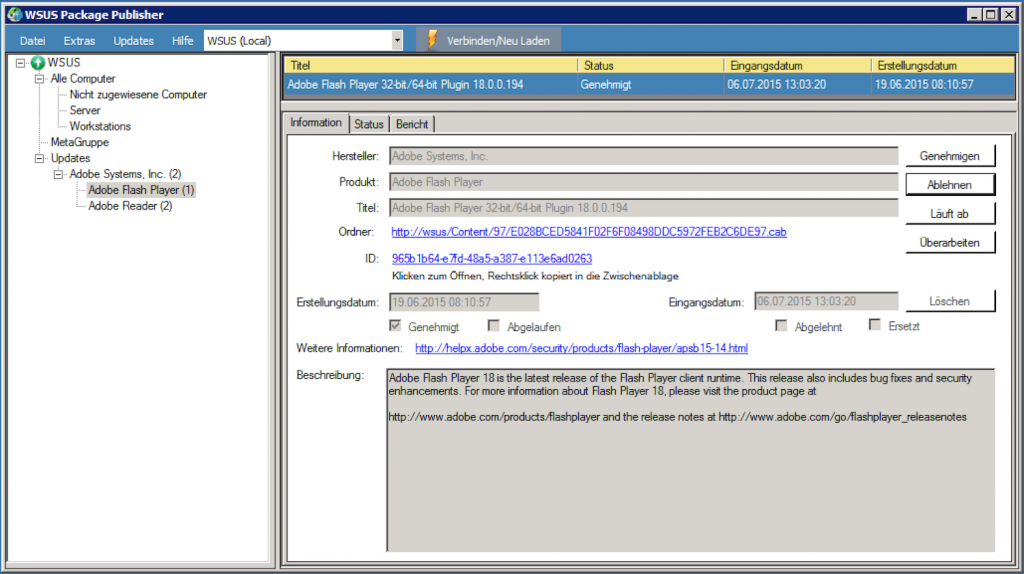The height and width of the screenshot is (574, 1024).
Task: Switch to the Status tab
Action: (369, 124)
